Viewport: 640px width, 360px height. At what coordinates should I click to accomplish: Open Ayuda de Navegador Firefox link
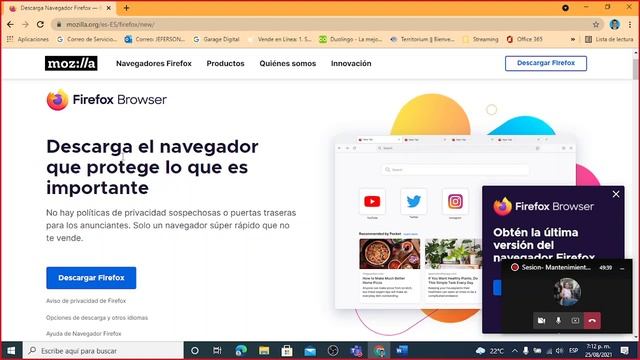[x=83, y=333]
